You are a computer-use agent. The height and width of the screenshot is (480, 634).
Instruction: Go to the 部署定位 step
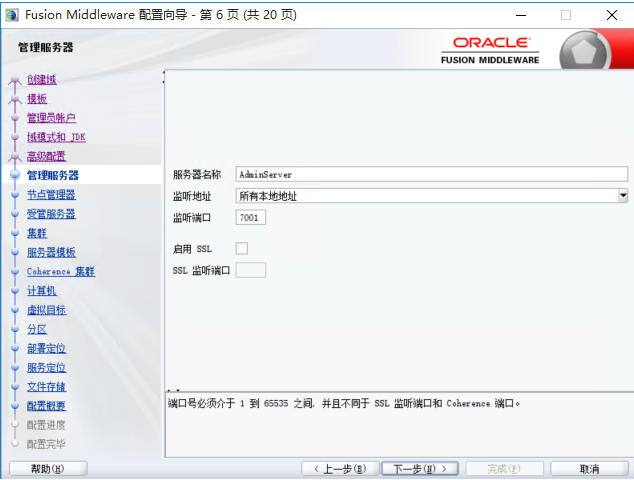(46, 348)
